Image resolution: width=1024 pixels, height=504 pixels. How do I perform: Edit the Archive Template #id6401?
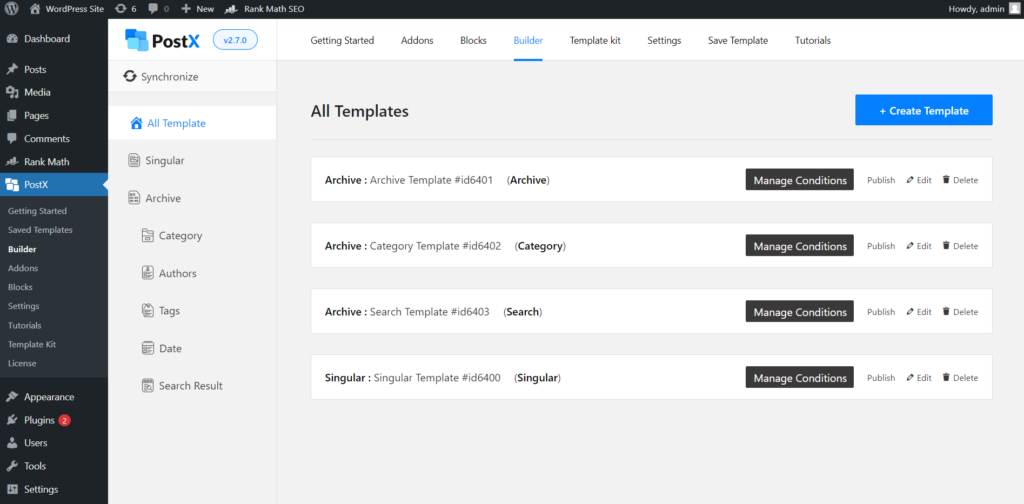pyautogui.click(x=919, y=180)
